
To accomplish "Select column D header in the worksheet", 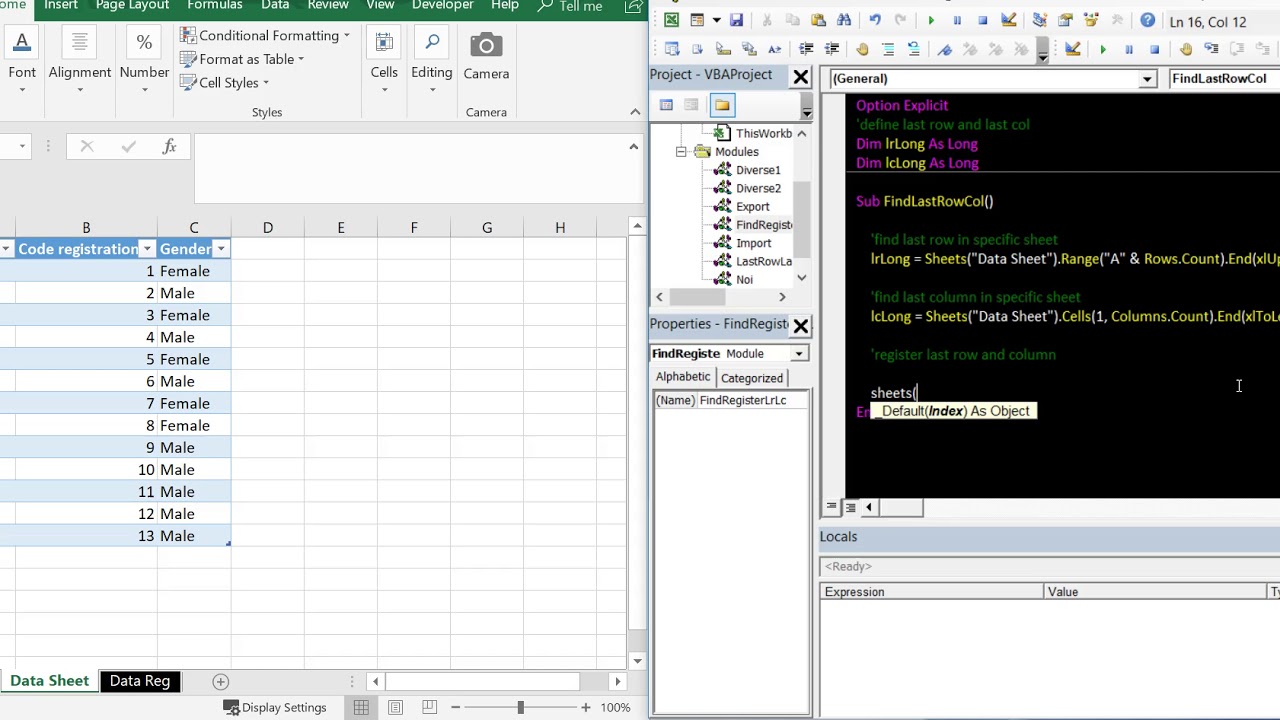I will (267, 228).
